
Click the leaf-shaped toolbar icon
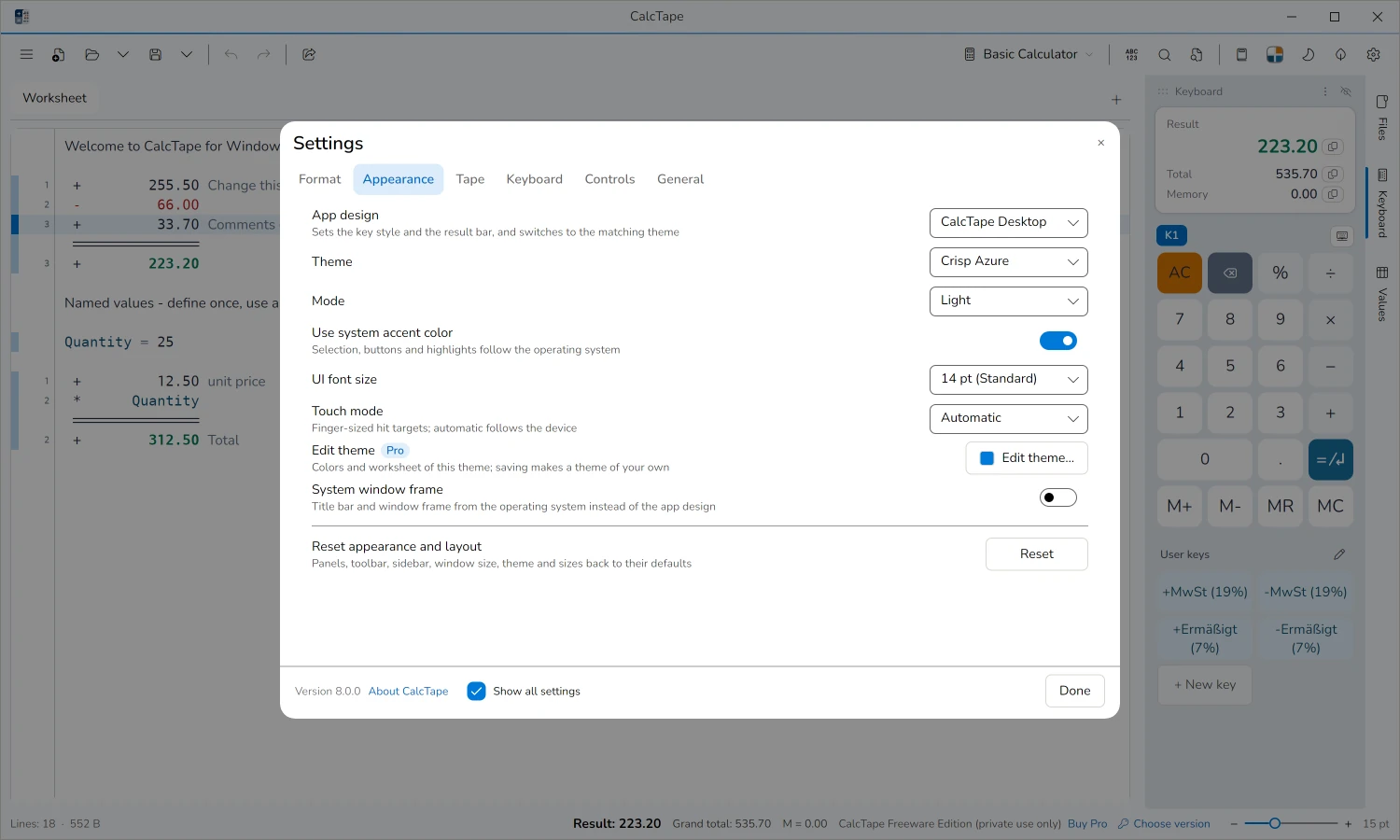1341,54
